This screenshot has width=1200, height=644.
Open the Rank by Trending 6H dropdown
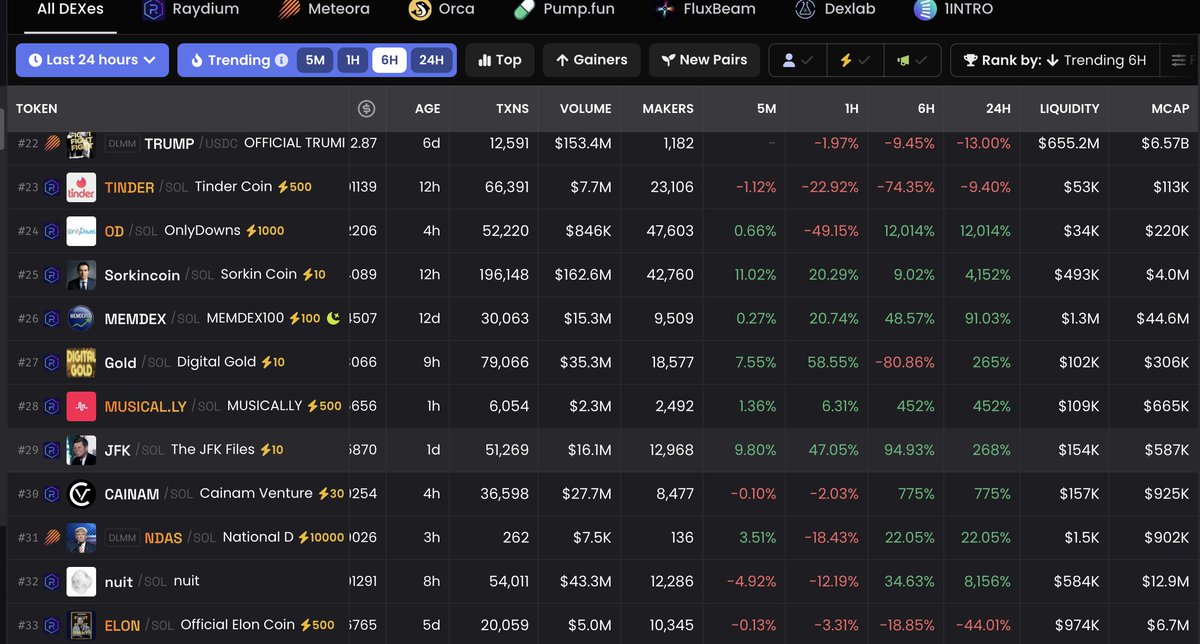[x=1055, y=60]
